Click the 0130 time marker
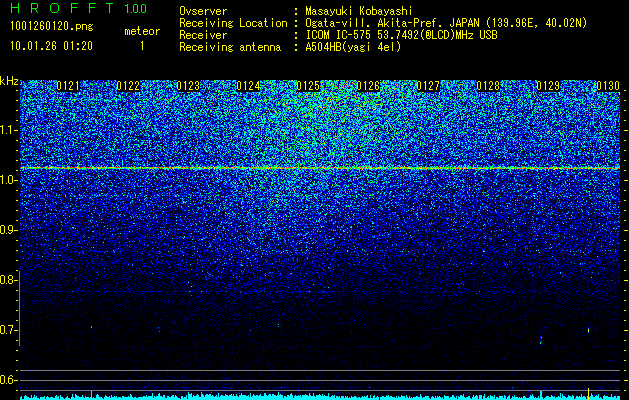Image resolution: width=629 pixels, height=400 pixels. pyautogui.click(x=608, y=86)
